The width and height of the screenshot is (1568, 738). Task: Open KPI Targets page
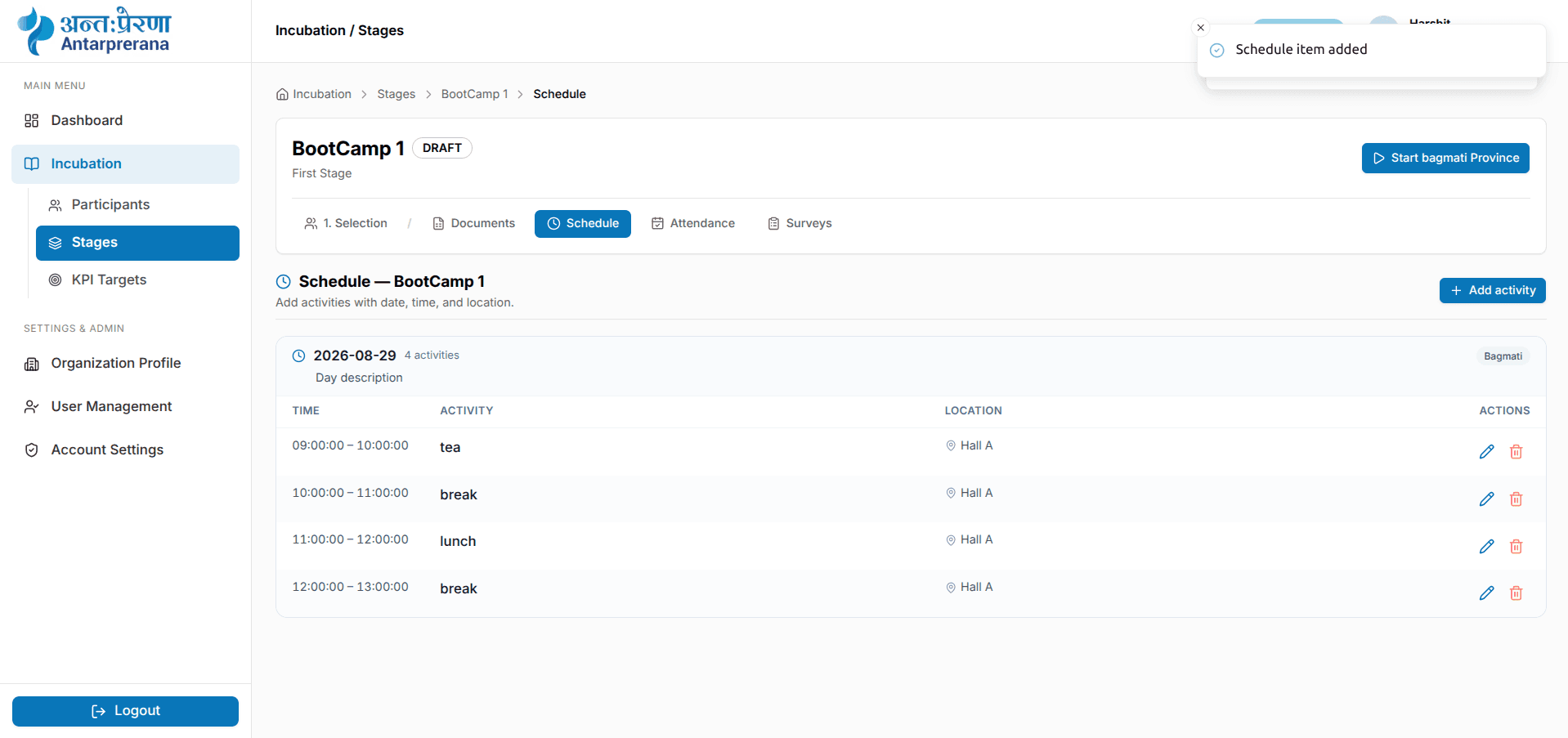click(x=137, y=280)
